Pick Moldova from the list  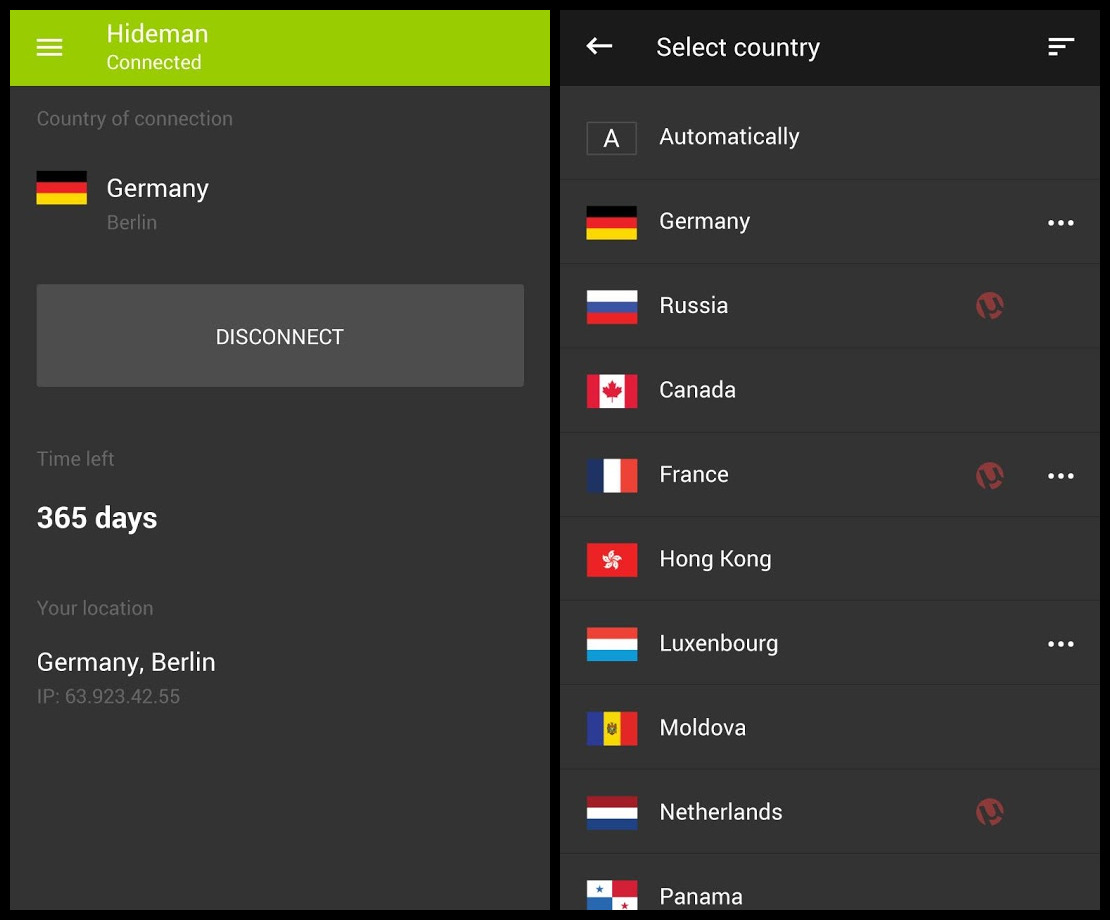(830, 728)
